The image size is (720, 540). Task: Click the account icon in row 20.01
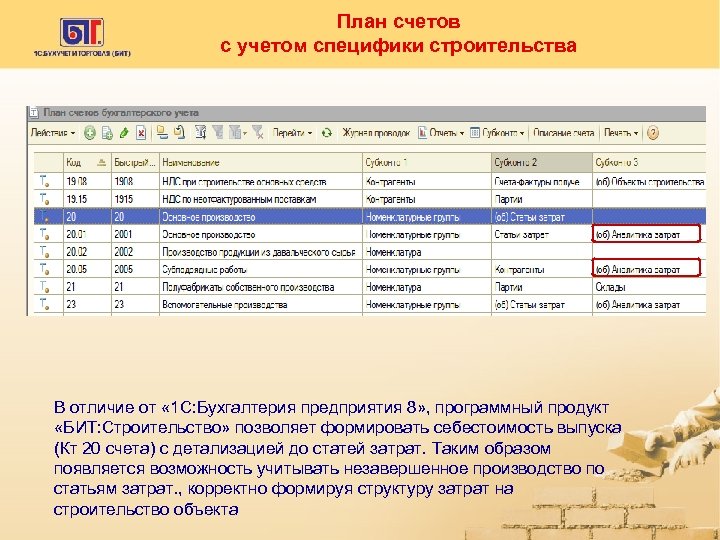click(45, 234)
